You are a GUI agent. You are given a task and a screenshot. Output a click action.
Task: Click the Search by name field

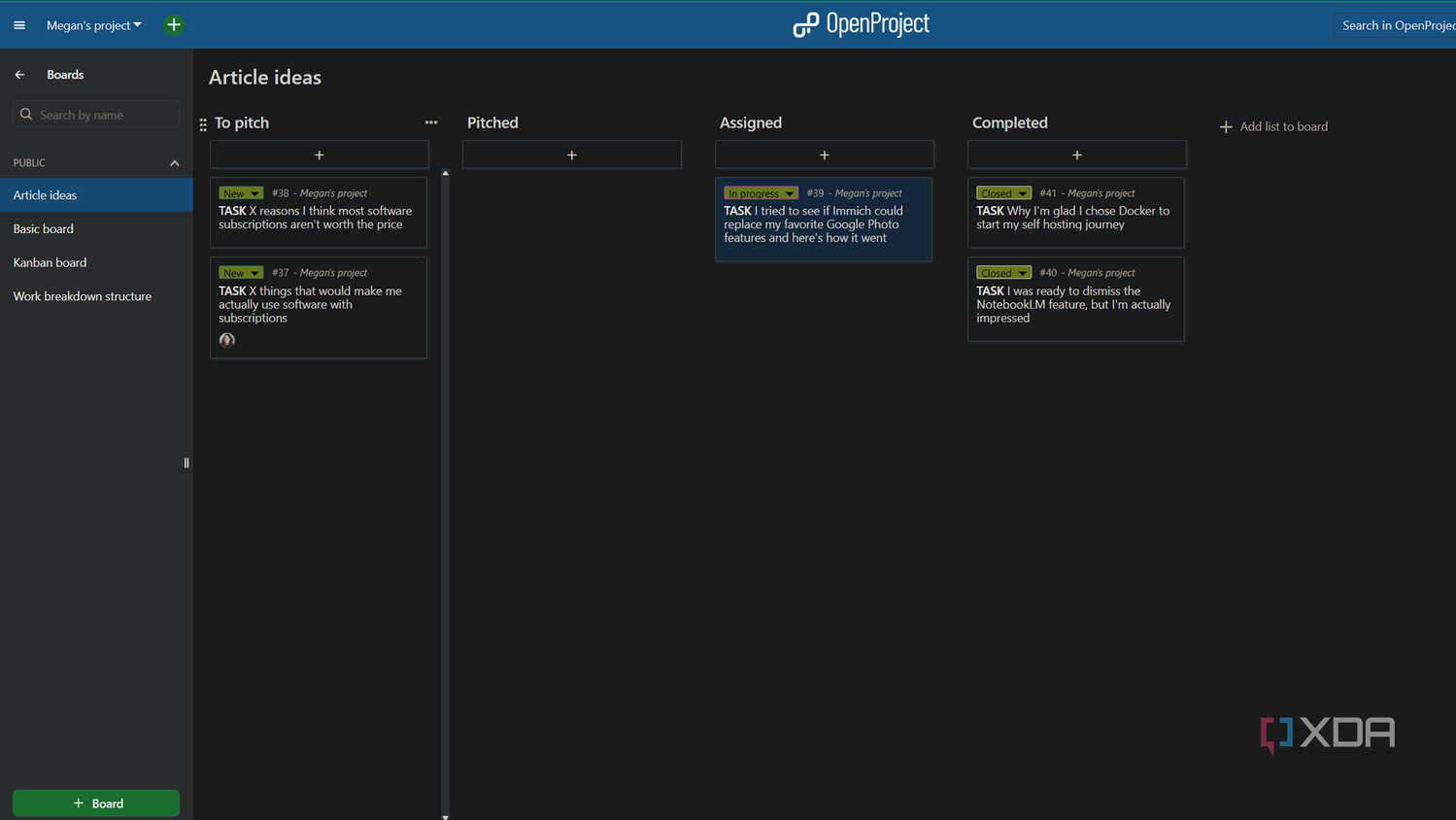[x=96, y=115]
